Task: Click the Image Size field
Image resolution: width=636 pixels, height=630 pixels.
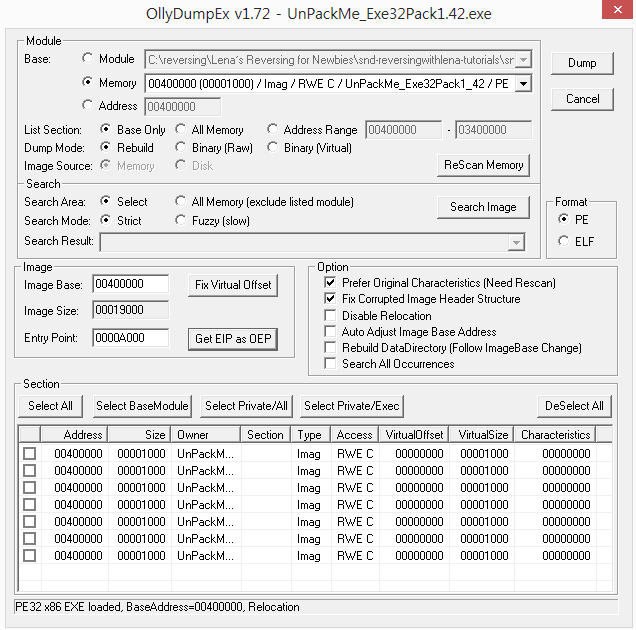Action: (x=131, y=310)
